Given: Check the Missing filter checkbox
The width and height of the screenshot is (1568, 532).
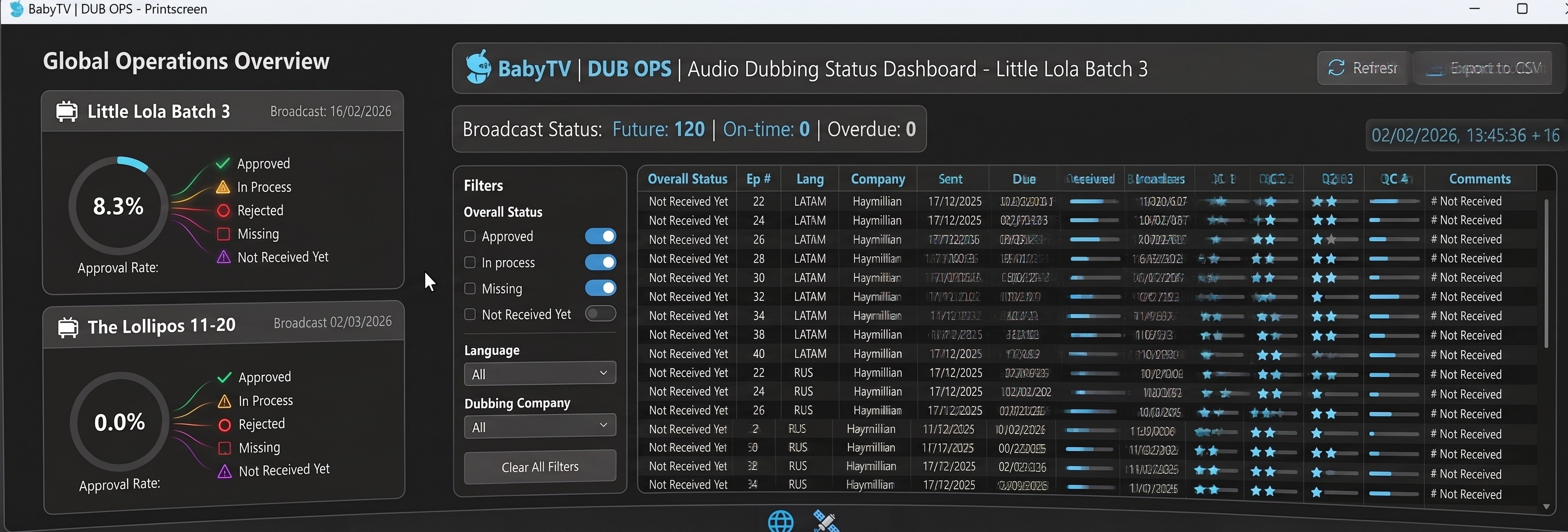Looking at the screenshot, I should 470,288.
